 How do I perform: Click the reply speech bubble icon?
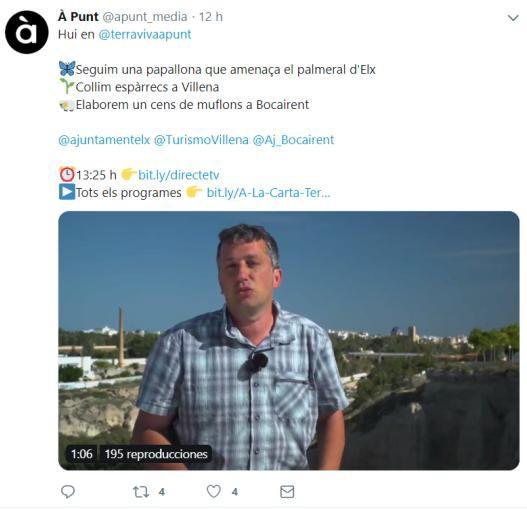coord(68,492)
